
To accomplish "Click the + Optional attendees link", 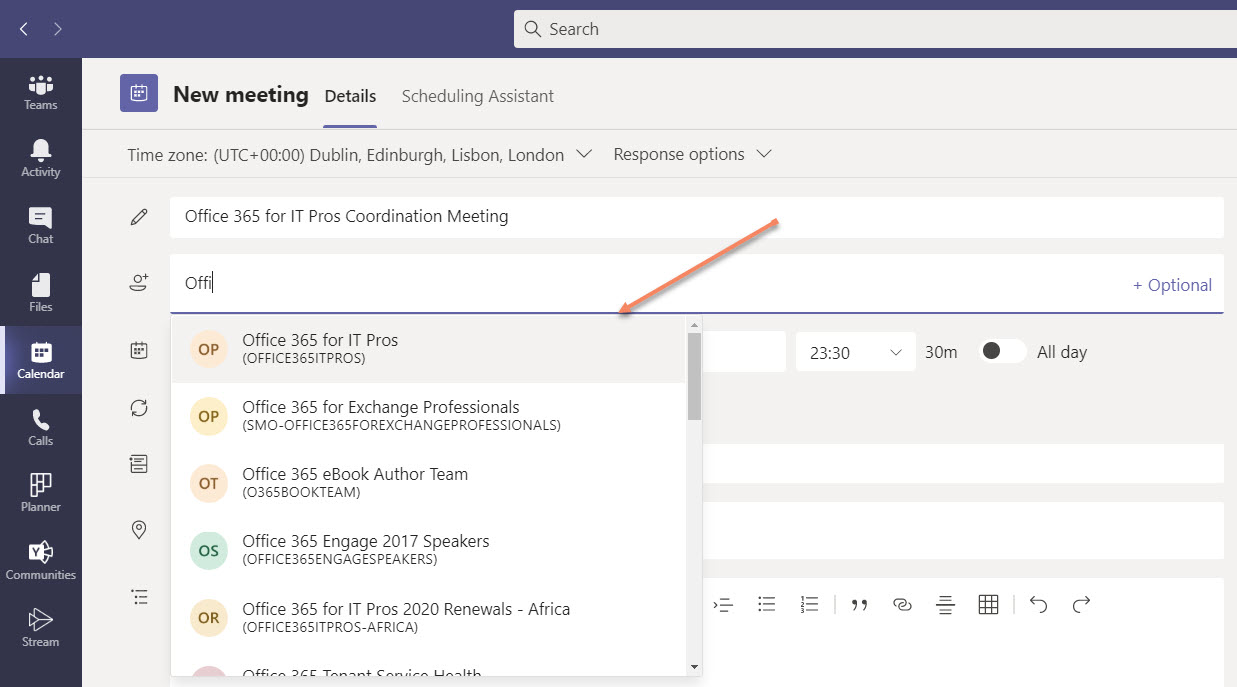I will 1172,285.
